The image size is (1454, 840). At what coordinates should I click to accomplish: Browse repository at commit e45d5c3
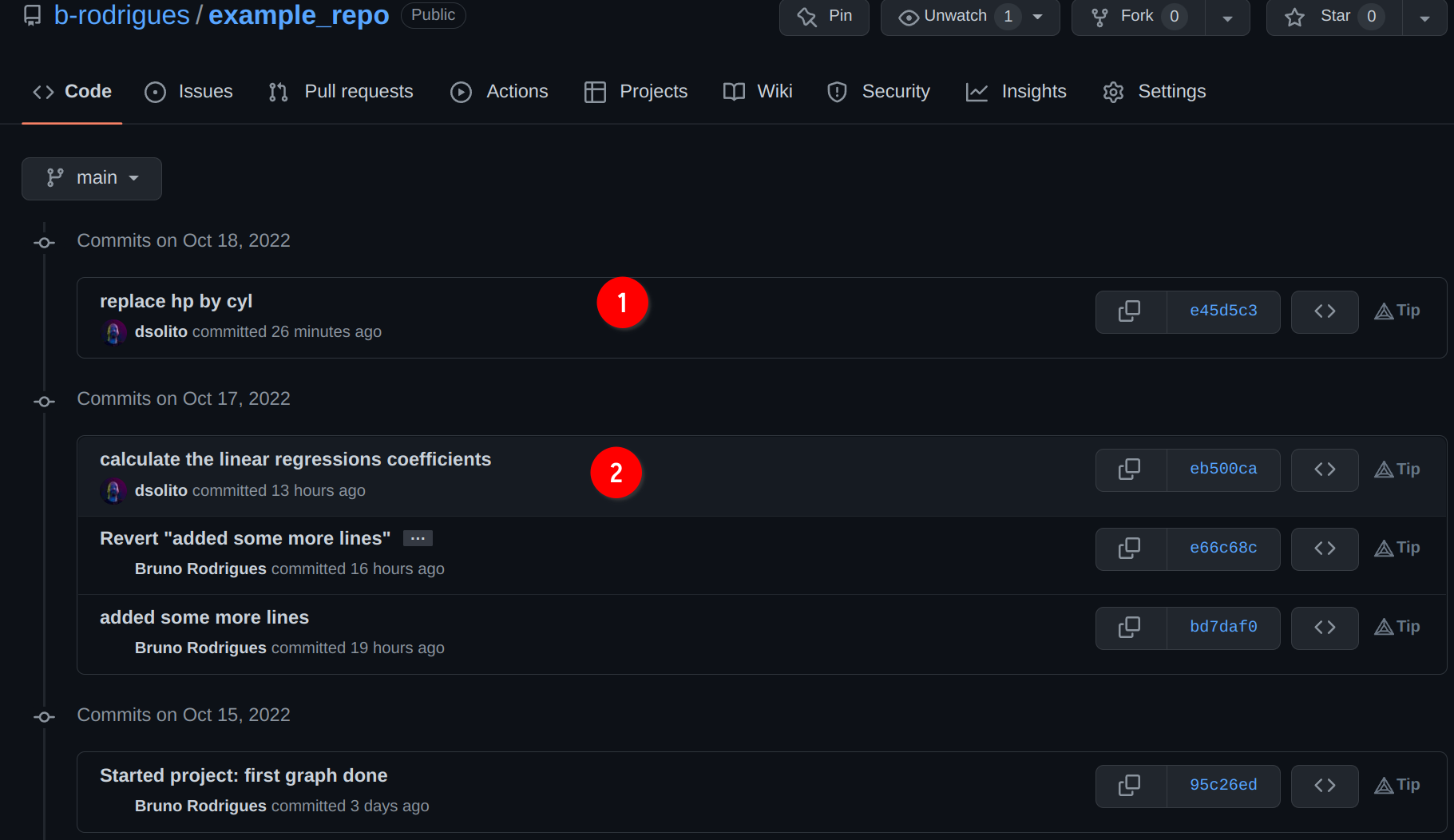coord(1325,311)
